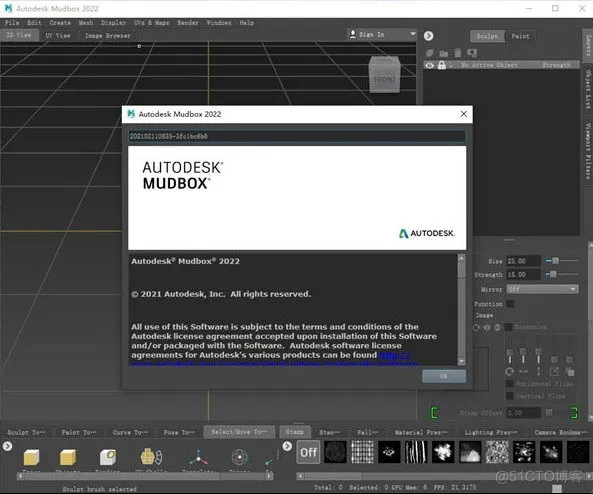
Task: Switch to the Image Browser tab
Action: (108, 36)
